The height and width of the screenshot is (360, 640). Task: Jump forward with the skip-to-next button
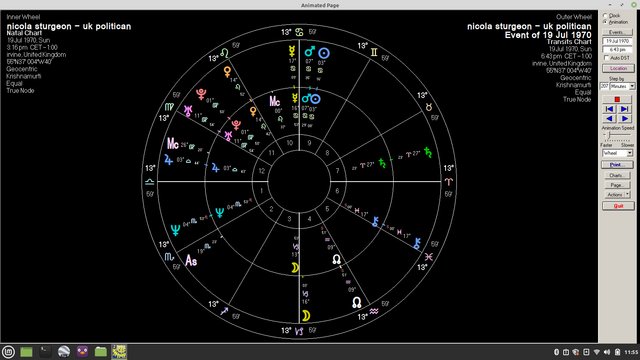tap(624, 109)
